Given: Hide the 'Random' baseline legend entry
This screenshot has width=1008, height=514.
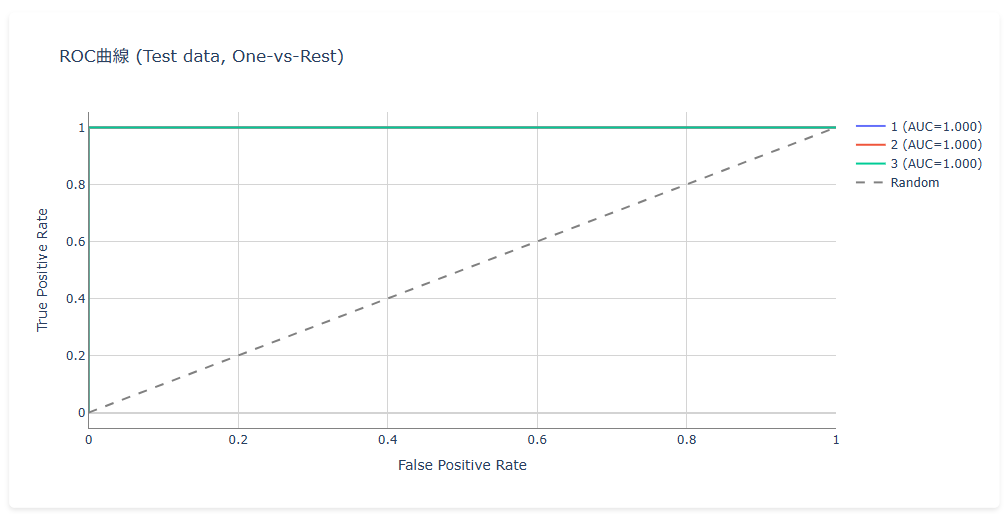Looking at the screenshot, I should tap(914, 183).
